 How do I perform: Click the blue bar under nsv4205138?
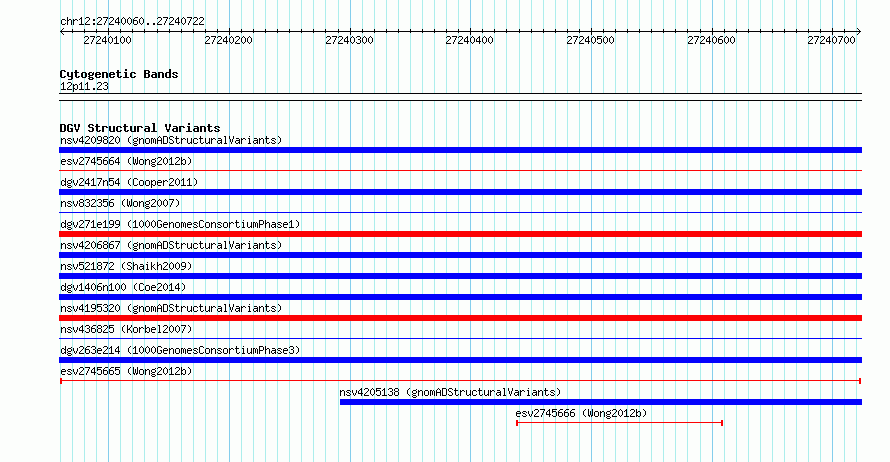[601, 402]
